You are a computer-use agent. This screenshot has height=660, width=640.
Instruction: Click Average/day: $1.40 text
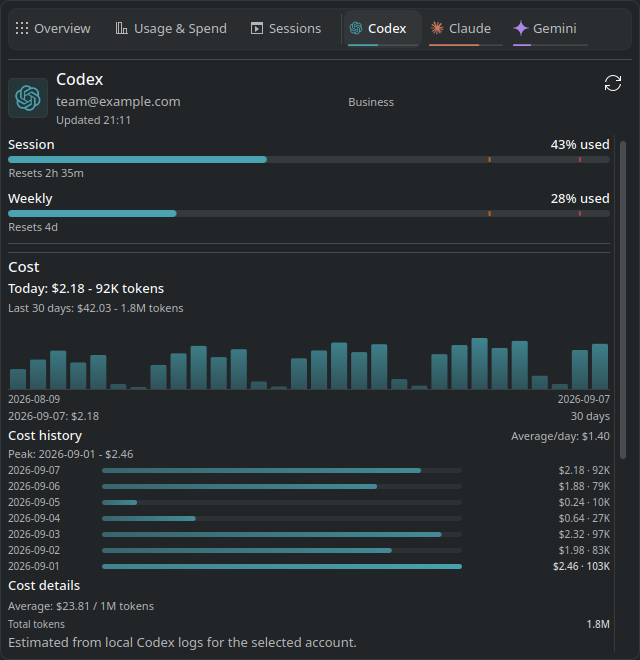coord(560,436)
